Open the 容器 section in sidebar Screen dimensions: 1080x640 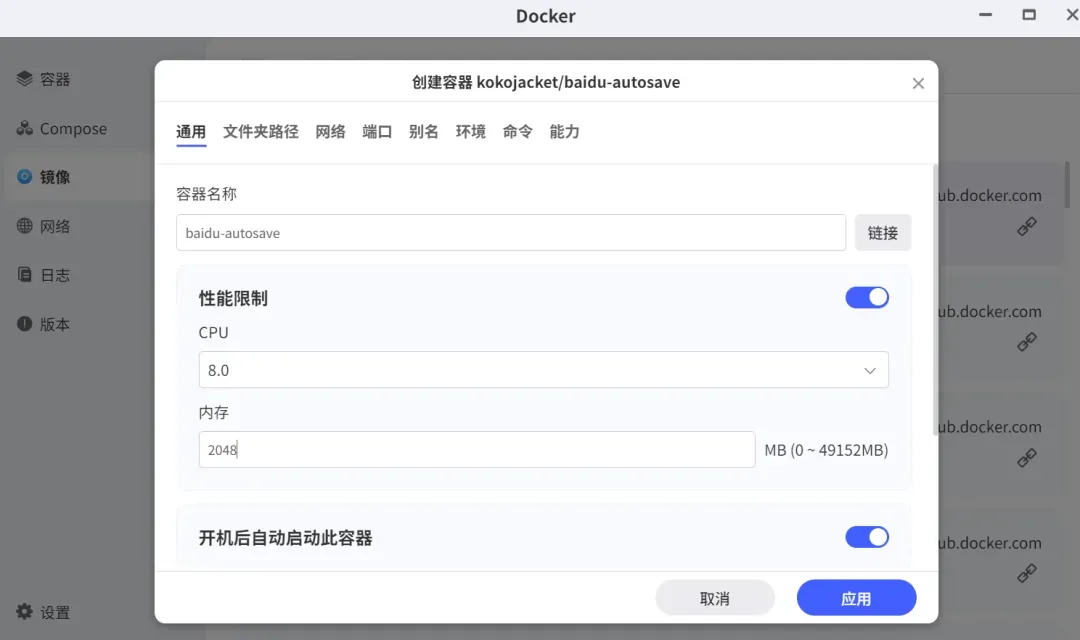(44, 79)
